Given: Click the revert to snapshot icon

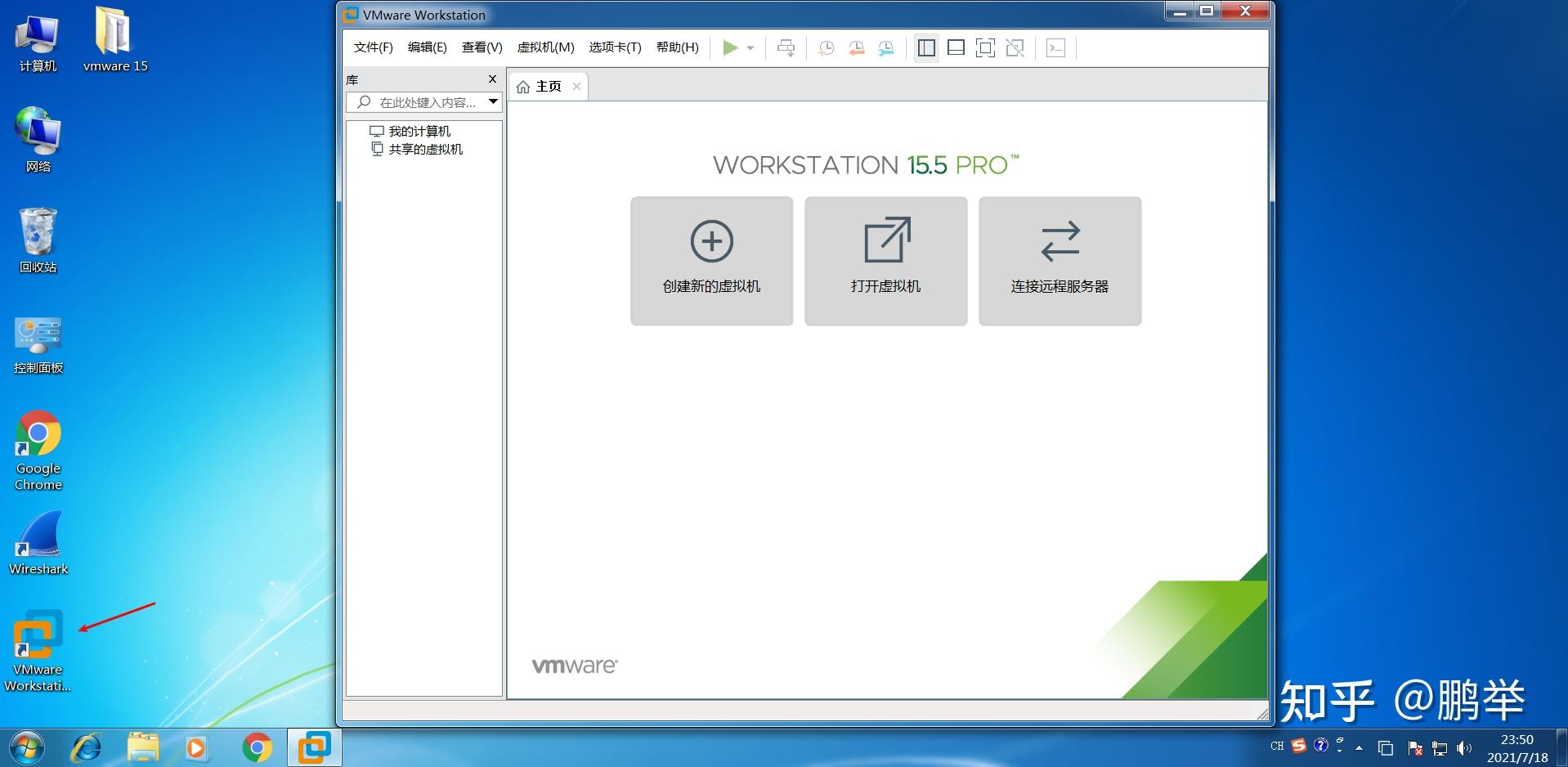Looking at the screenshot, I should tap(856, 48).
